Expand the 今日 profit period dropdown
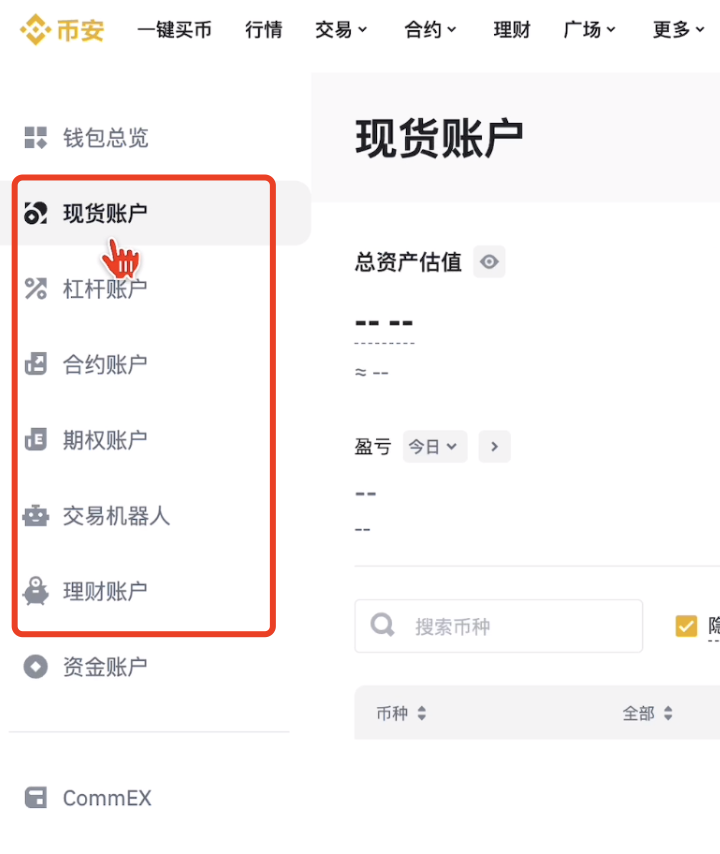Screen dimensions: 720x854 pos(435,447)
